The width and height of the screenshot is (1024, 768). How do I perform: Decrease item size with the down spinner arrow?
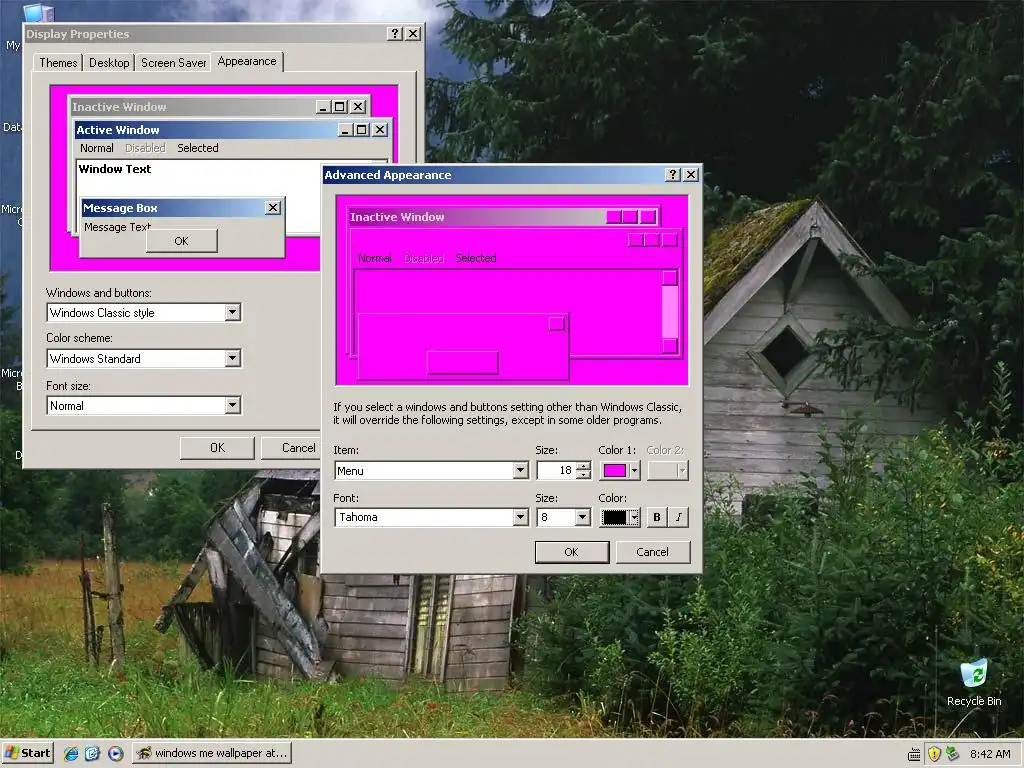click(x=583, y=475)
